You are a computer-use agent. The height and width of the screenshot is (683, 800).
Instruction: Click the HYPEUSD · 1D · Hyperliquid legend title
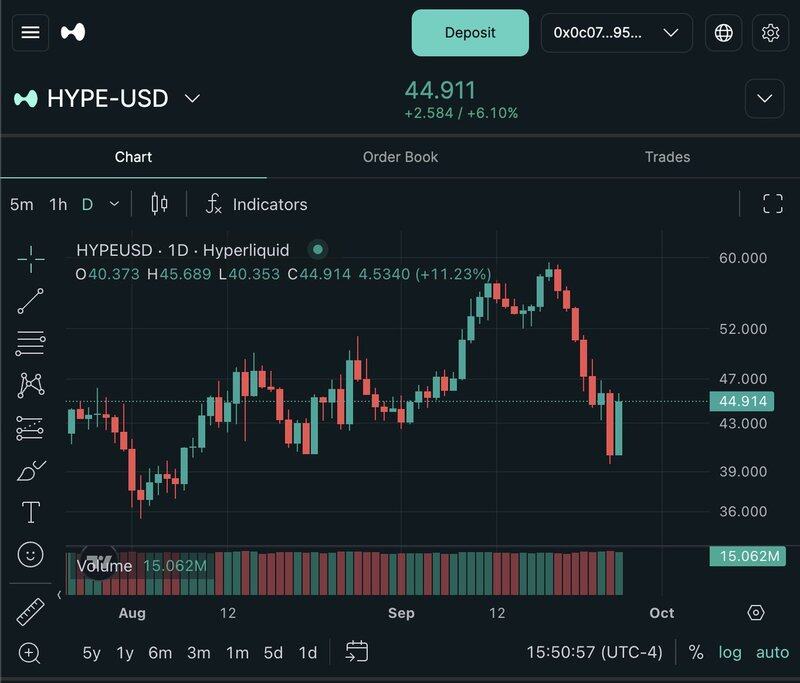(183, 250)
